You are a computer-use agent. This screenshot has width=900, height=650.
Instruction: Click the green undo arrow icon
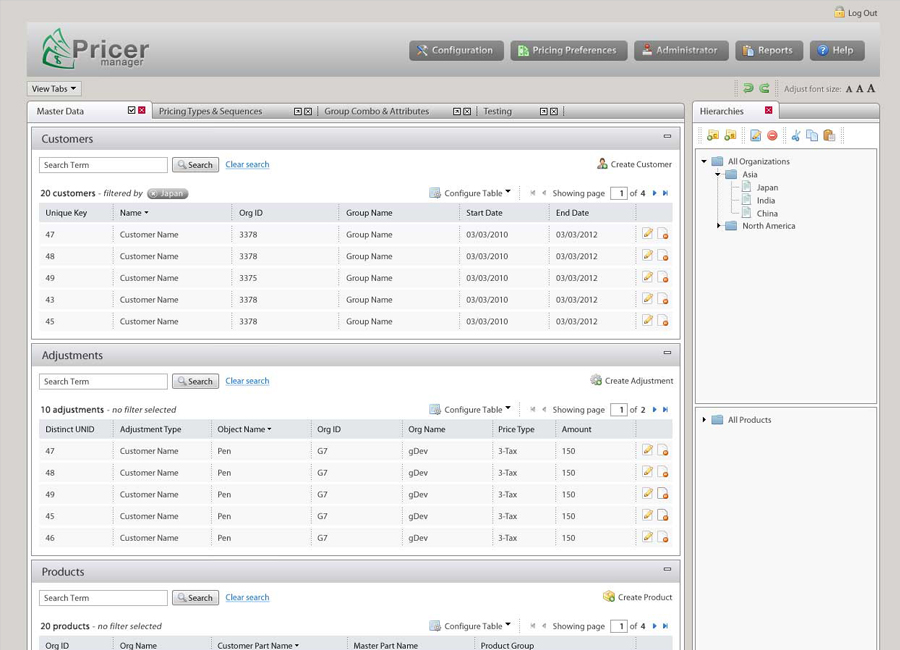click(x=747, y=89)
